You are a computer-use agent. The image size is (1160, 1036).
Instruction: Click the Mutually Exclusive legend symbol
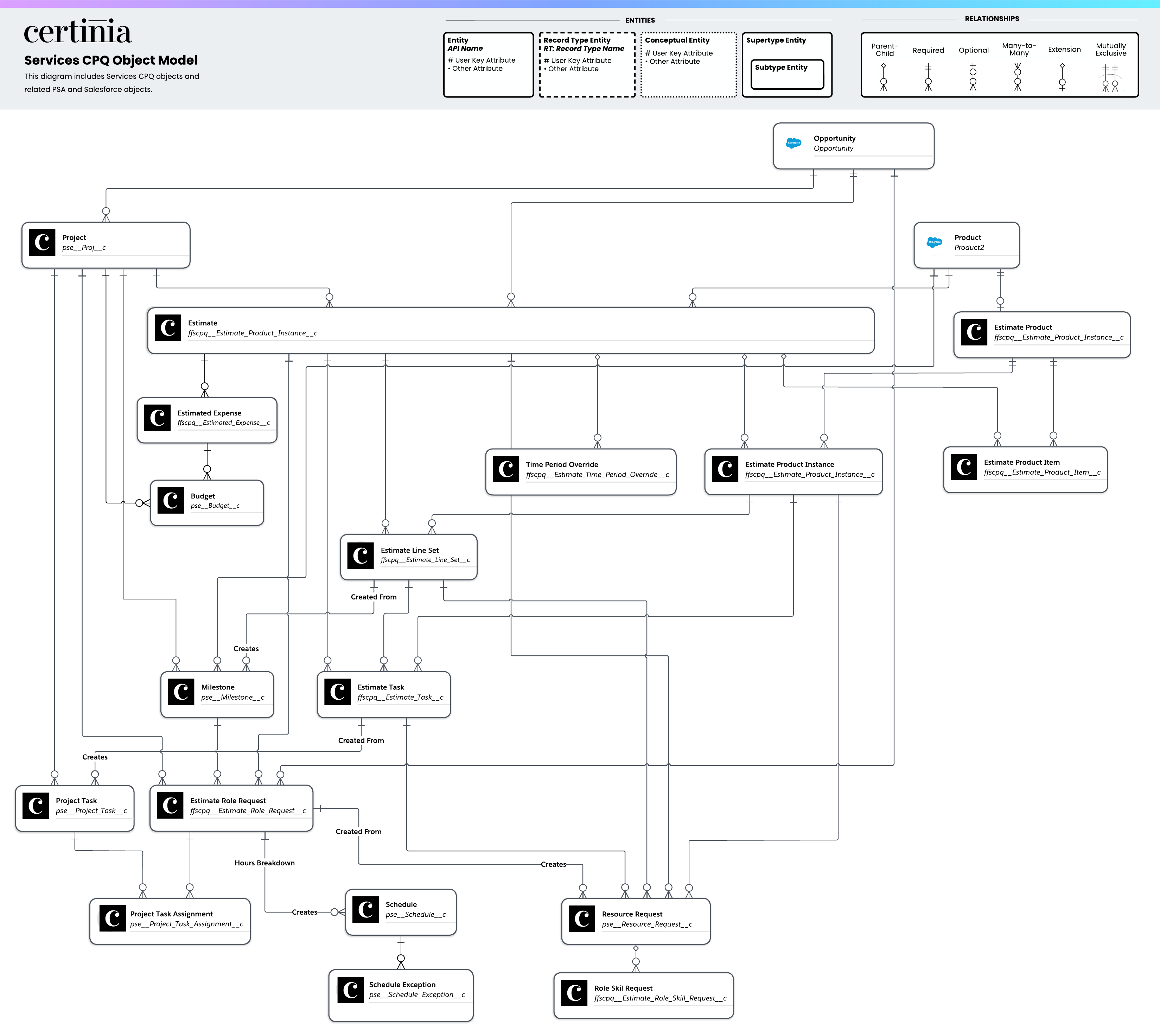click(1110, 78)
